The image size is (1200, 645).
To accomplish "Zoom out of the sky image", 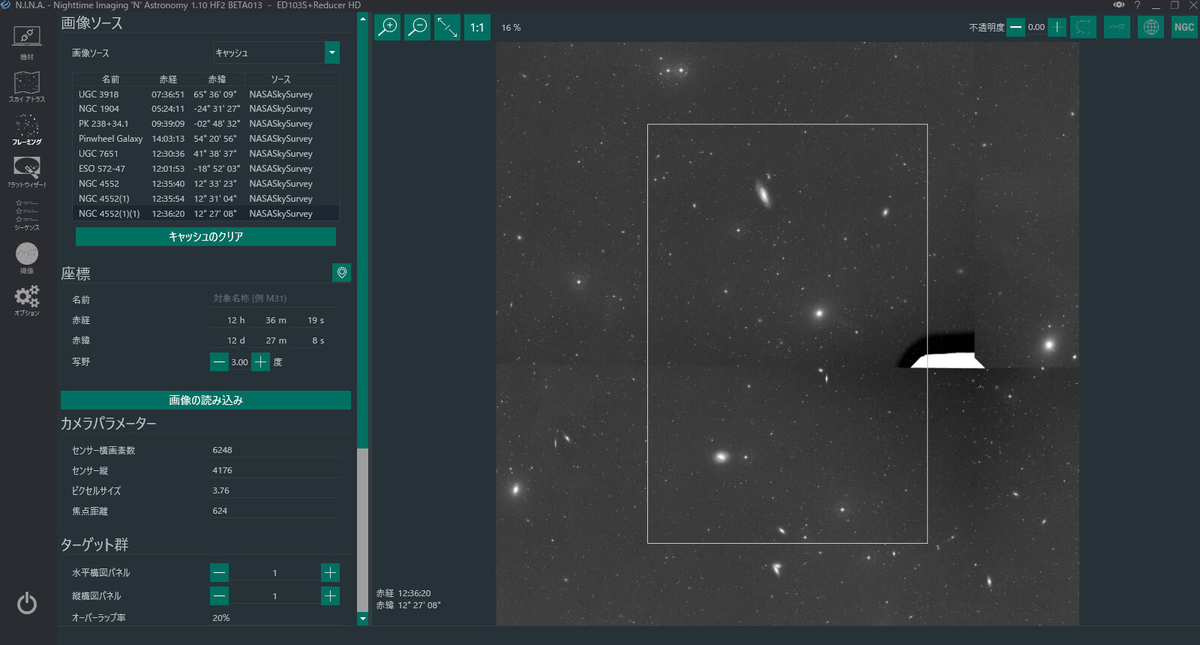I will click(x=417, y=28).
